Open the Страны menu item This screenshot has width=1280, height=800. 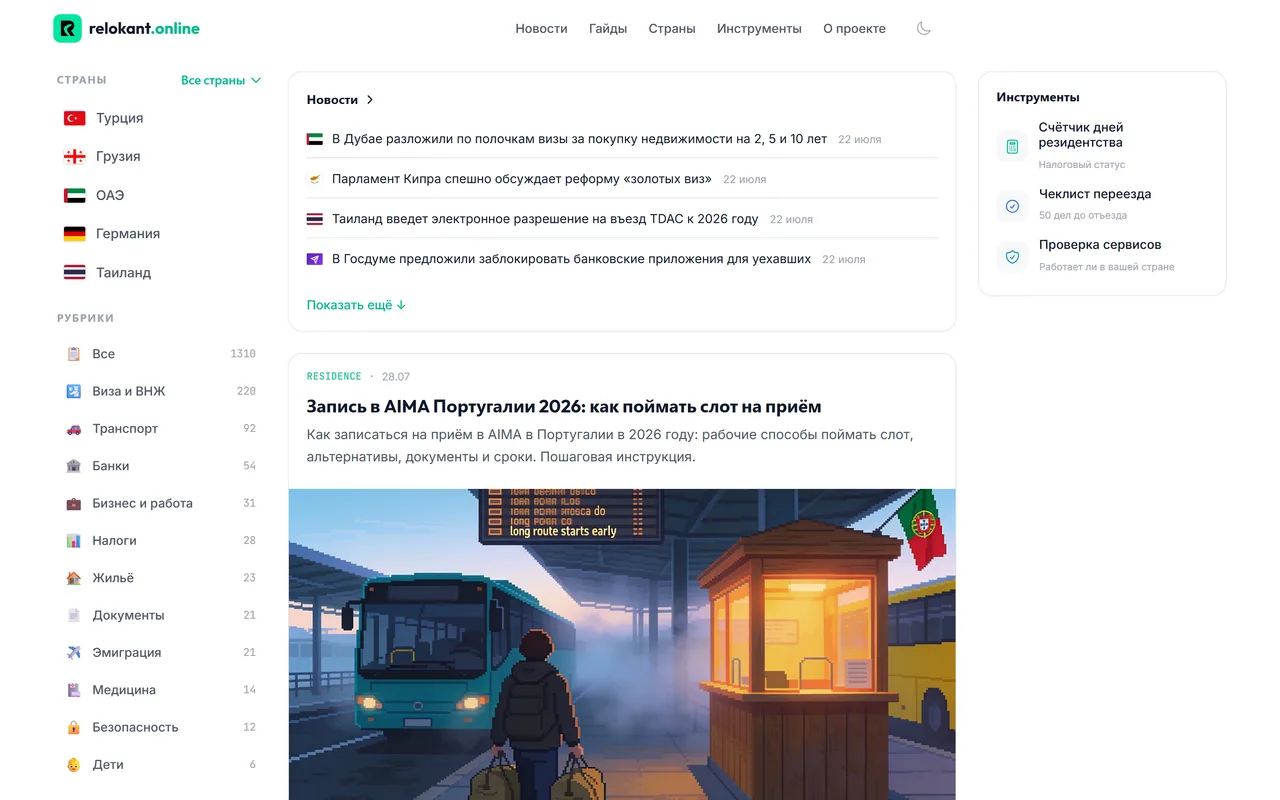672,29
